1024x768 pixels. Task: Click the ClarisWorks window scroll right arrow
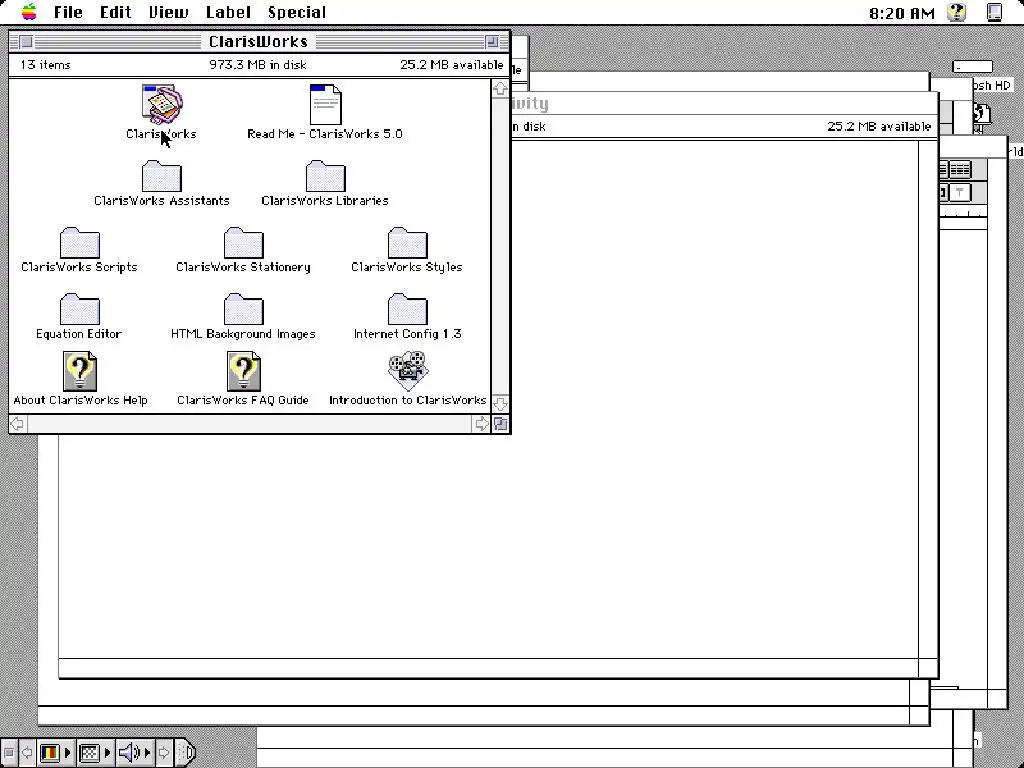(481, 424)
